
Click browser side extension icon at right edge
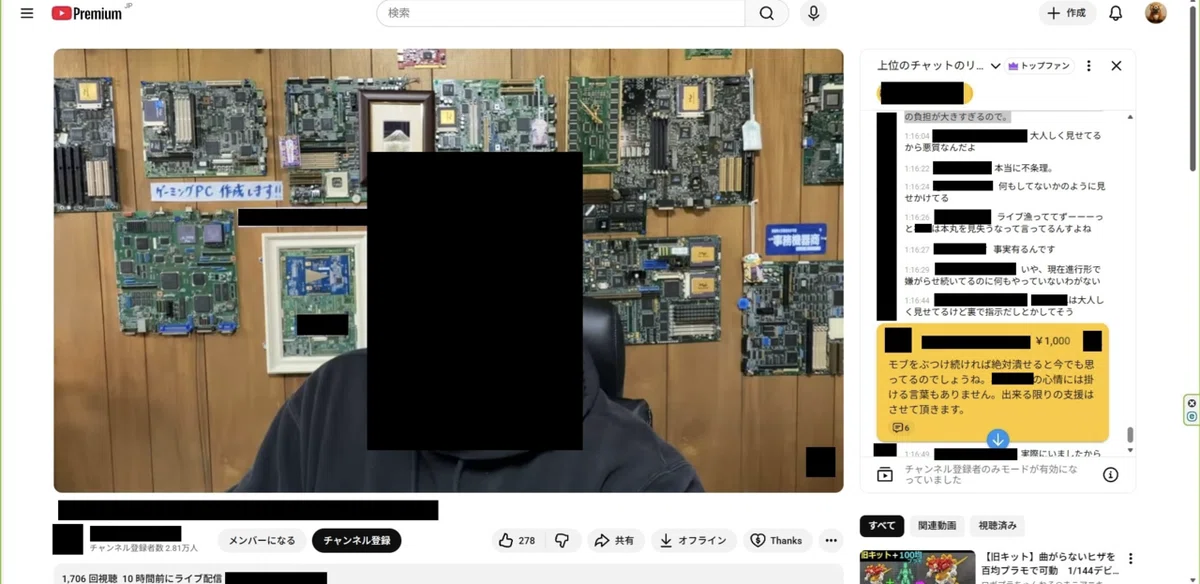[1191, 409]
